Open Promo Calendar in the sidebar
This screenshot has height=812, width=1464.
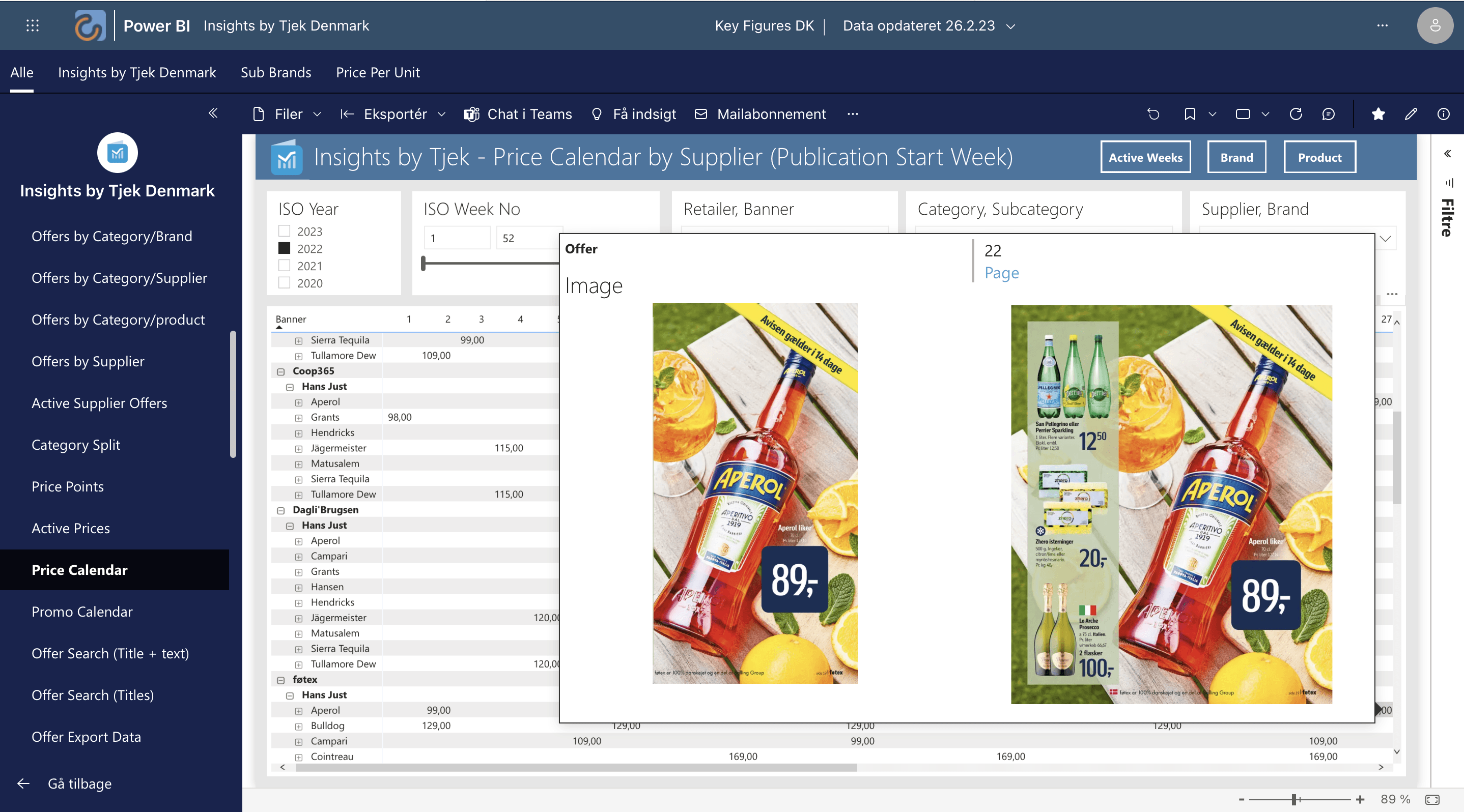click(82, 612)
